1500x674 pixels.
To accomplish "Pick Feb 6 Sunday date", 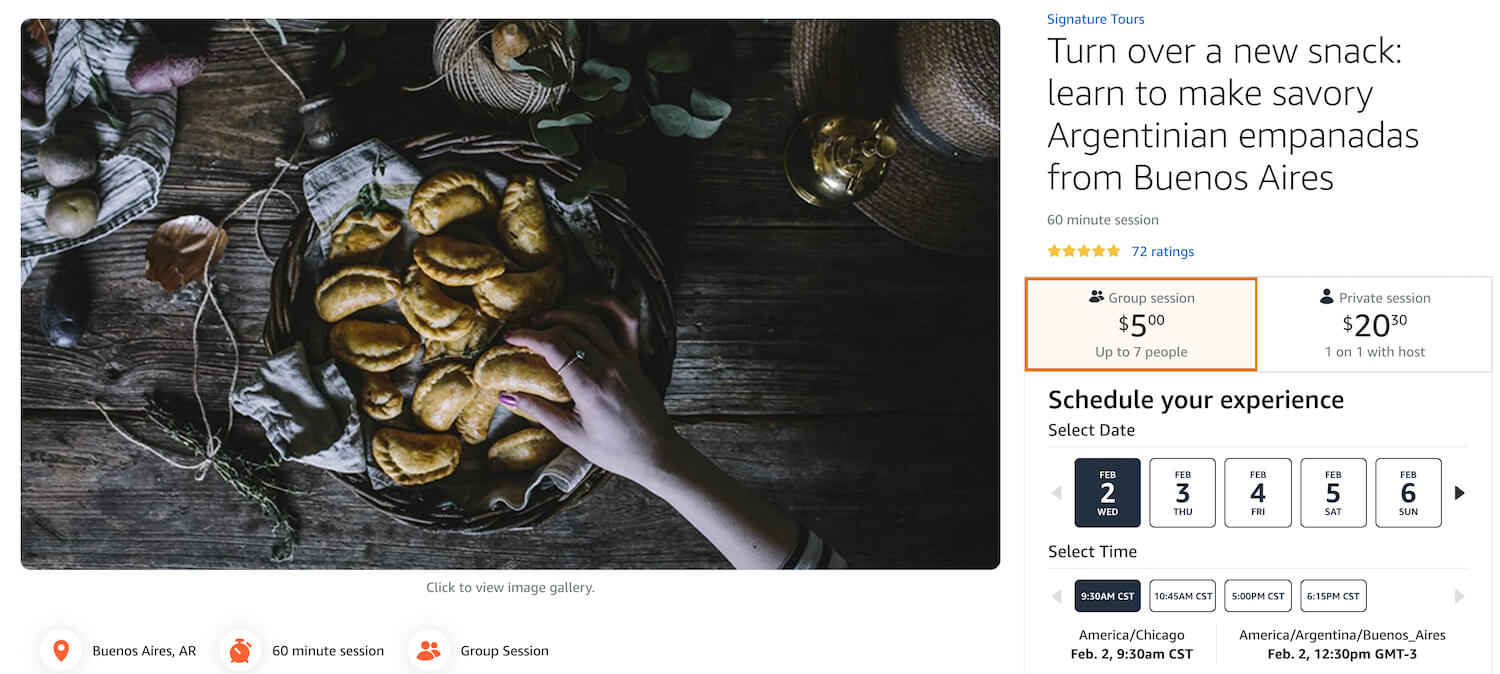I will [1408, 493].
